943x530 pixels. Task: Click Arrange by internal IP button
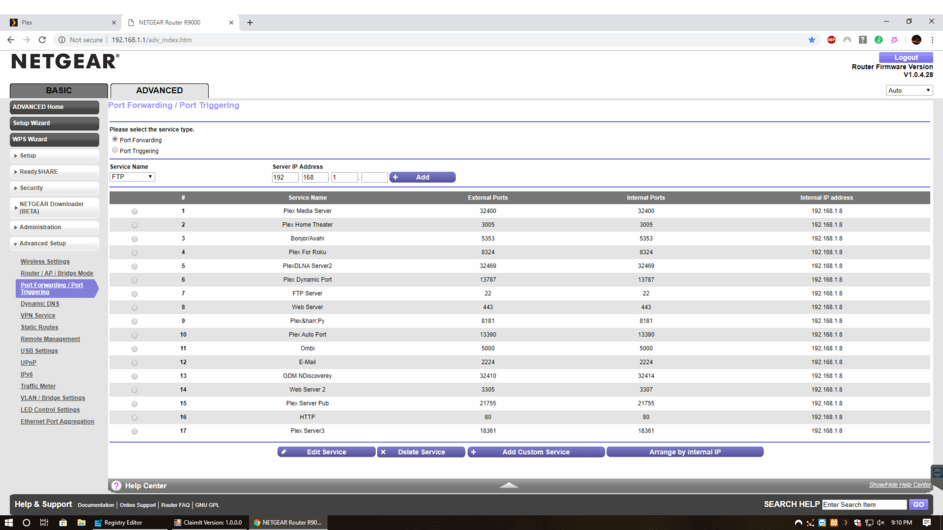[x=685, y=452]
